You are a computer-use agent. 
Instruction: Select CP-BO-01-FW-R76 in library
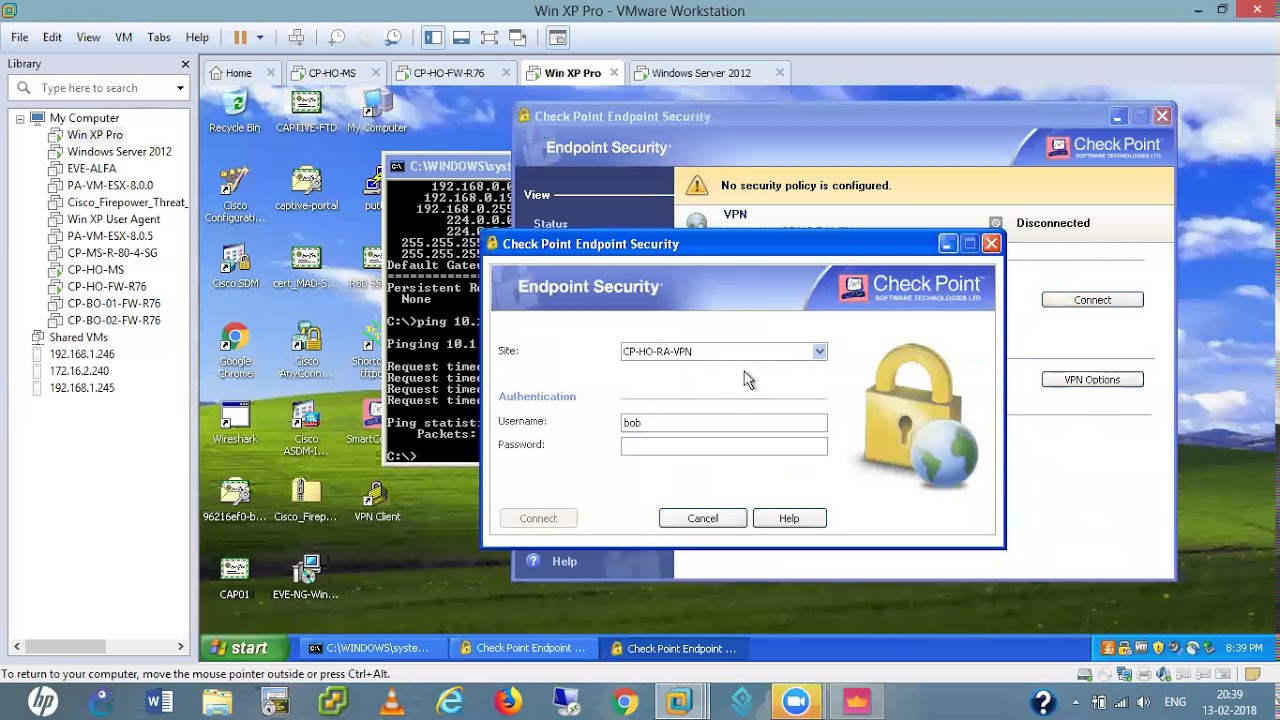click(113, 303)
